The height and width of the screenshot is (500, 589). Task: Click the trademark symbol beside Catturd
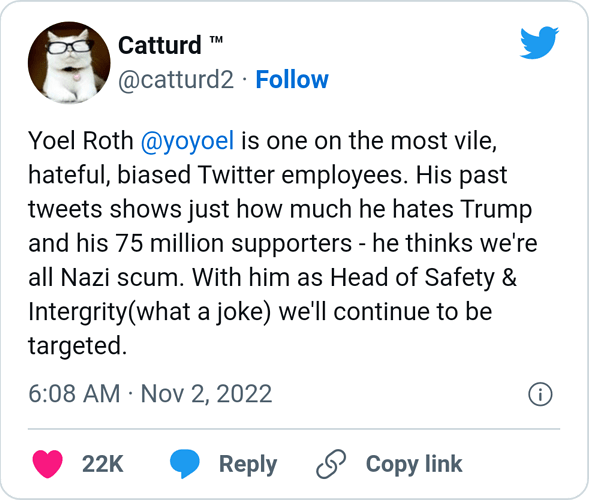point(216,39)
